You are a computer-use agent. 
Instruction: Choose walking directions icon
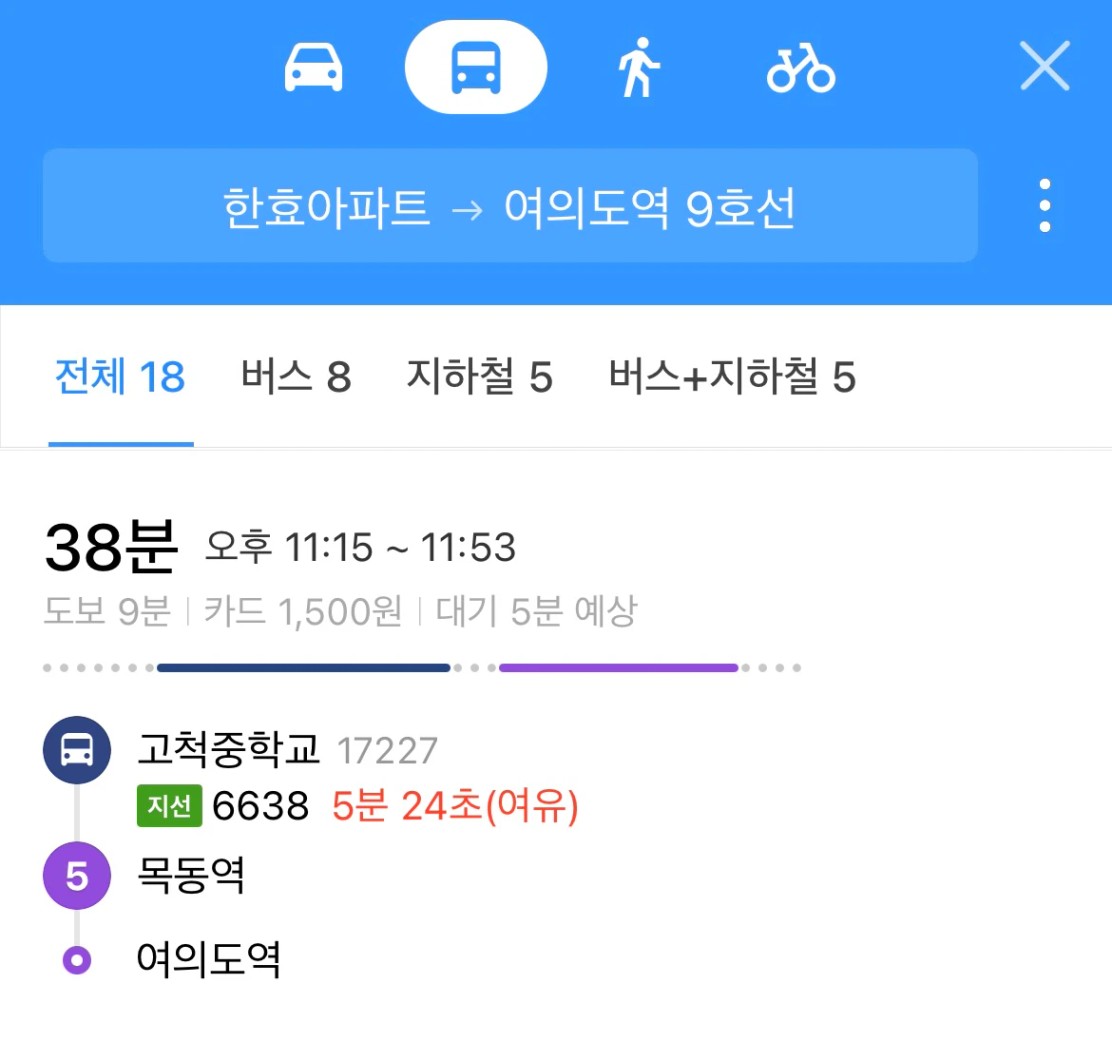tap(638, 67)
